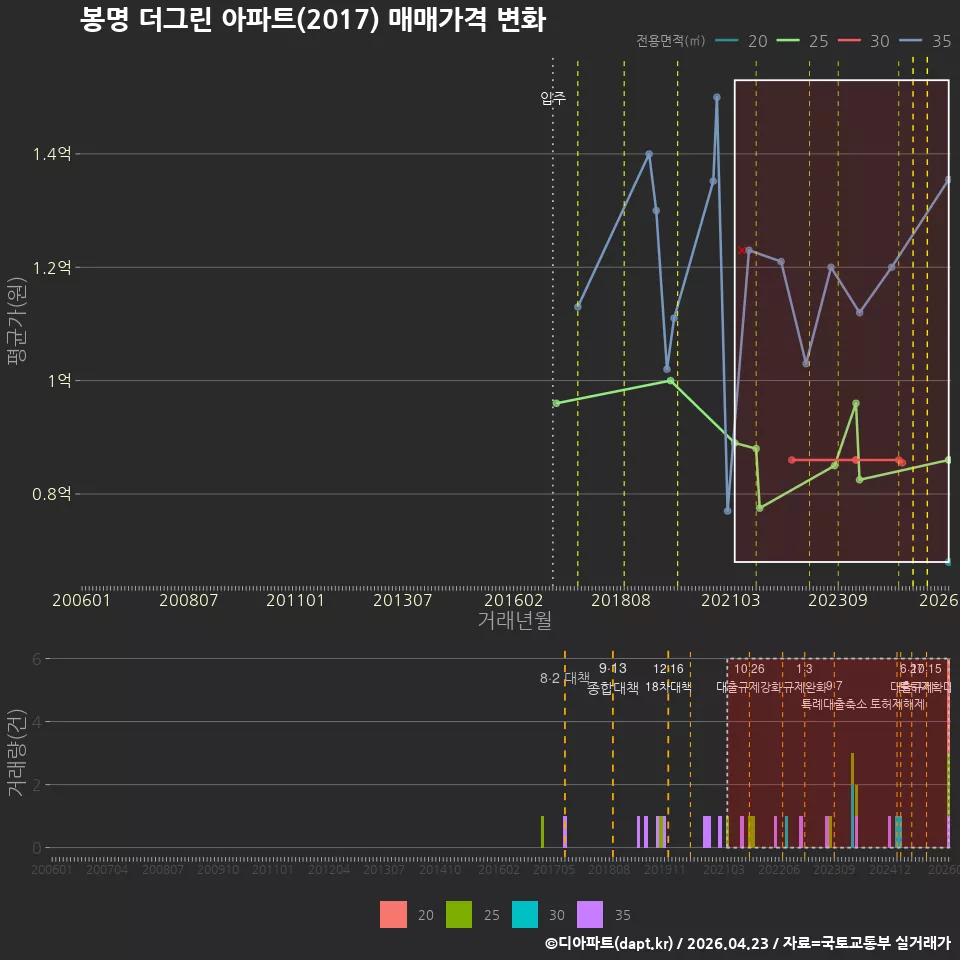
Task: Click the tallest volume bar reaching 3 transactions
Action: click(852, 800)
